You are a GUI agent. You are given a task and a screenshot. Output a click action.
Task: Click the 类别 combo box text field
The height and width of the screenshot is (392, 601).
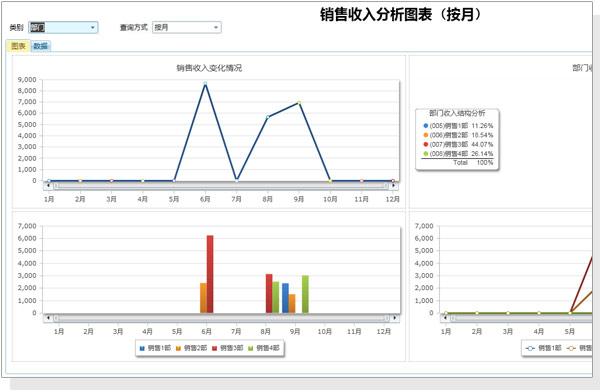click(x=59, y=28)
